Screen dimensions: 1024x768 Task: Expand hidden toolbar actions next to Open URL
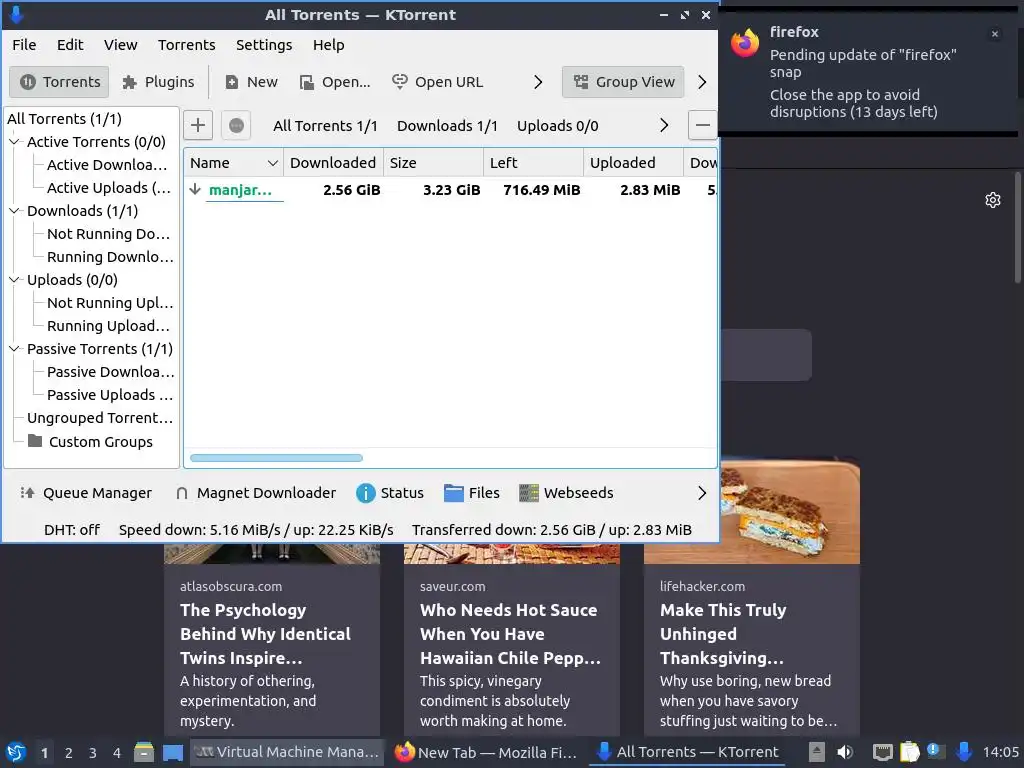click(x=537, y=82)
